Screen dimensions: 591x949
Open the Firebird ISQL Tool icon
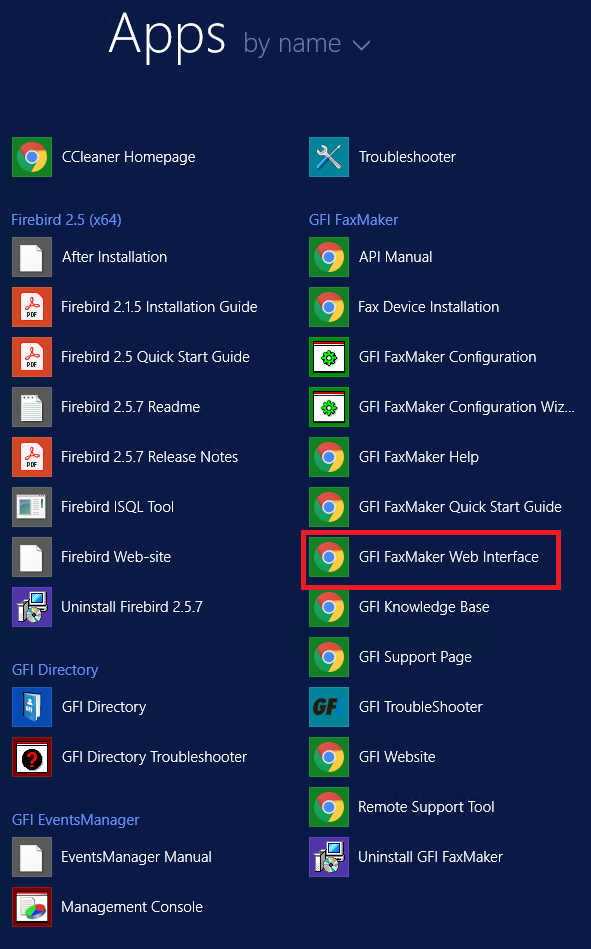(x=31, y=507)
